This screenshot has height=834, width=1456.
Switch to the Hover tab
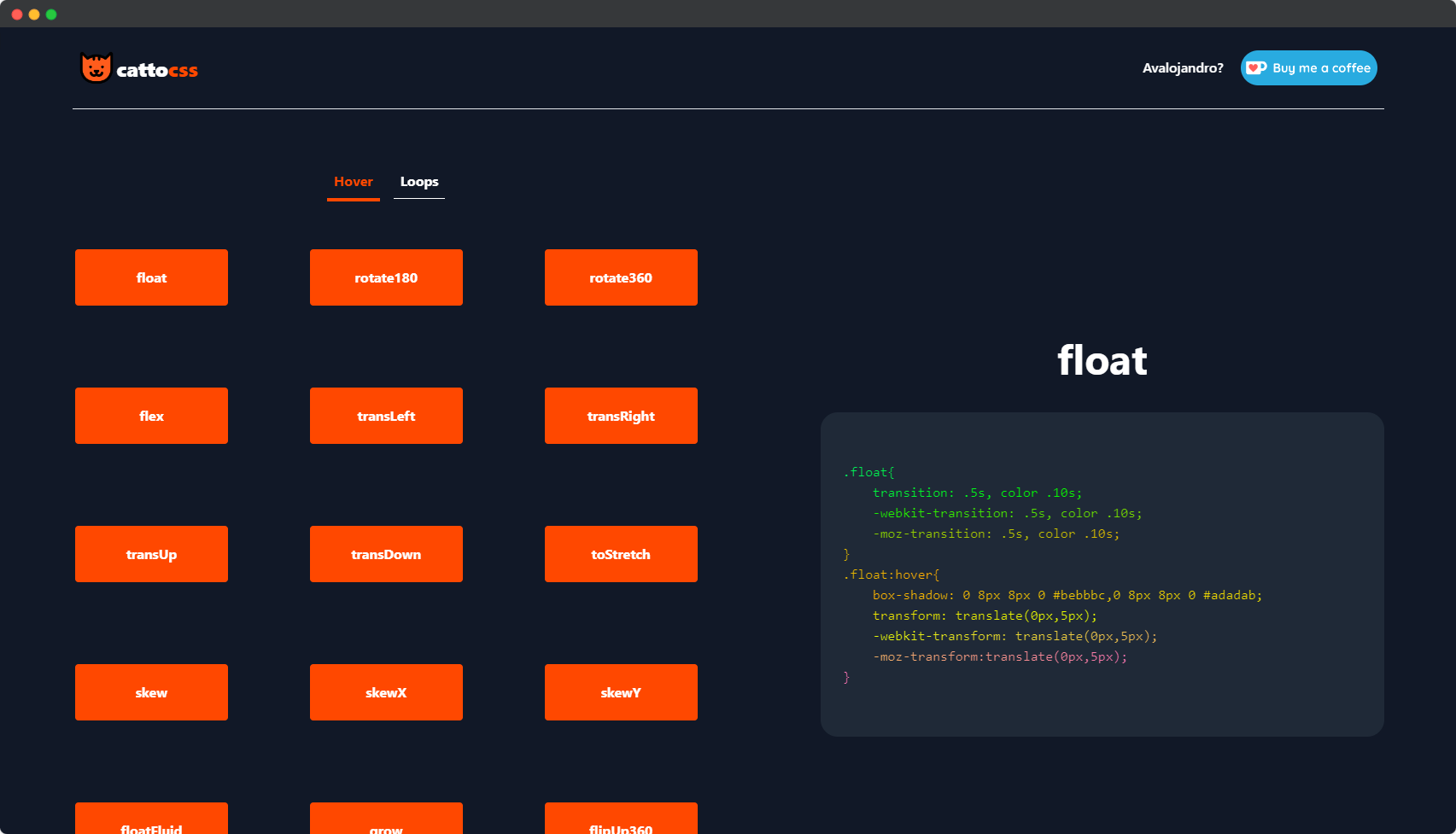coord(354,182)
